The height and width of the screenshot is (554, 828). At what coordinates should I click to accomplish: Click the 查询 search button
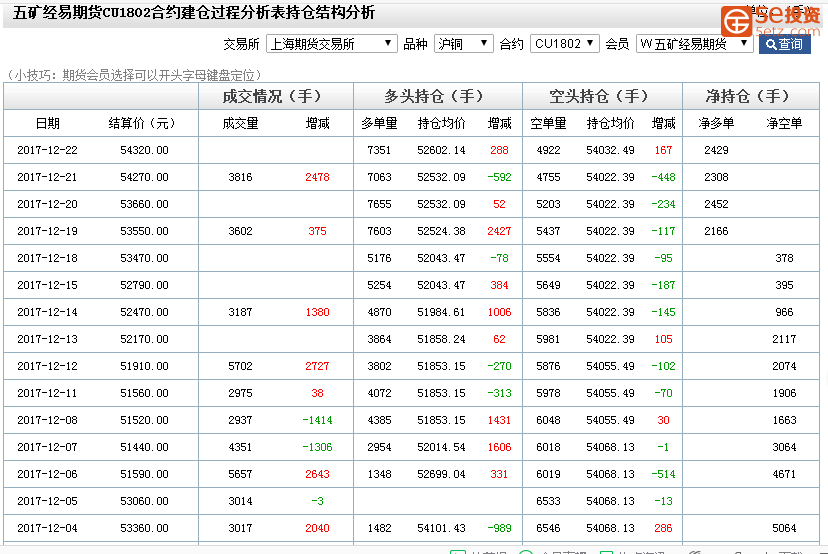click(x=784, y=44)
